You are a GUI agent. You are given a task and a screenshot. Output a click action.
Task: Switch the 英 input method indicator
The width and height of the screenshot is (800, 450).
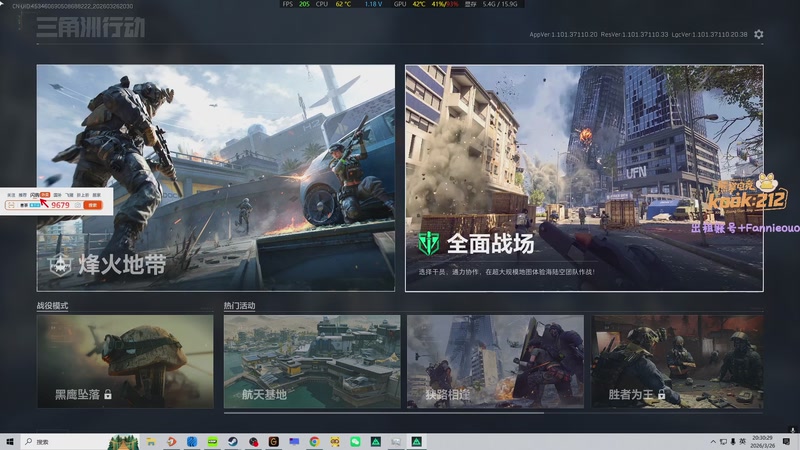742,442
